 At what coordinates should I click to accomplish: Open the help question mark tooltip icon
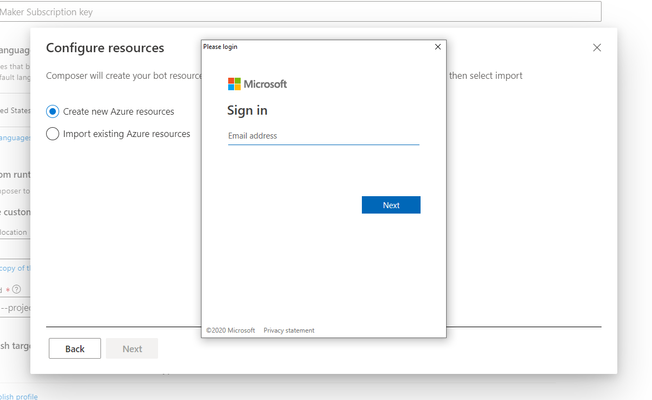point(16,289)
